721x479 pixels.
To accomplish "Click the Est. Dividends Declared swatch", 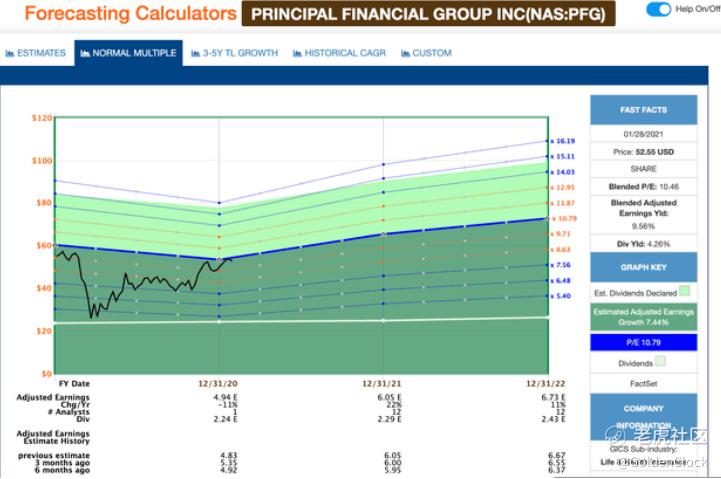I will (685, 291).
